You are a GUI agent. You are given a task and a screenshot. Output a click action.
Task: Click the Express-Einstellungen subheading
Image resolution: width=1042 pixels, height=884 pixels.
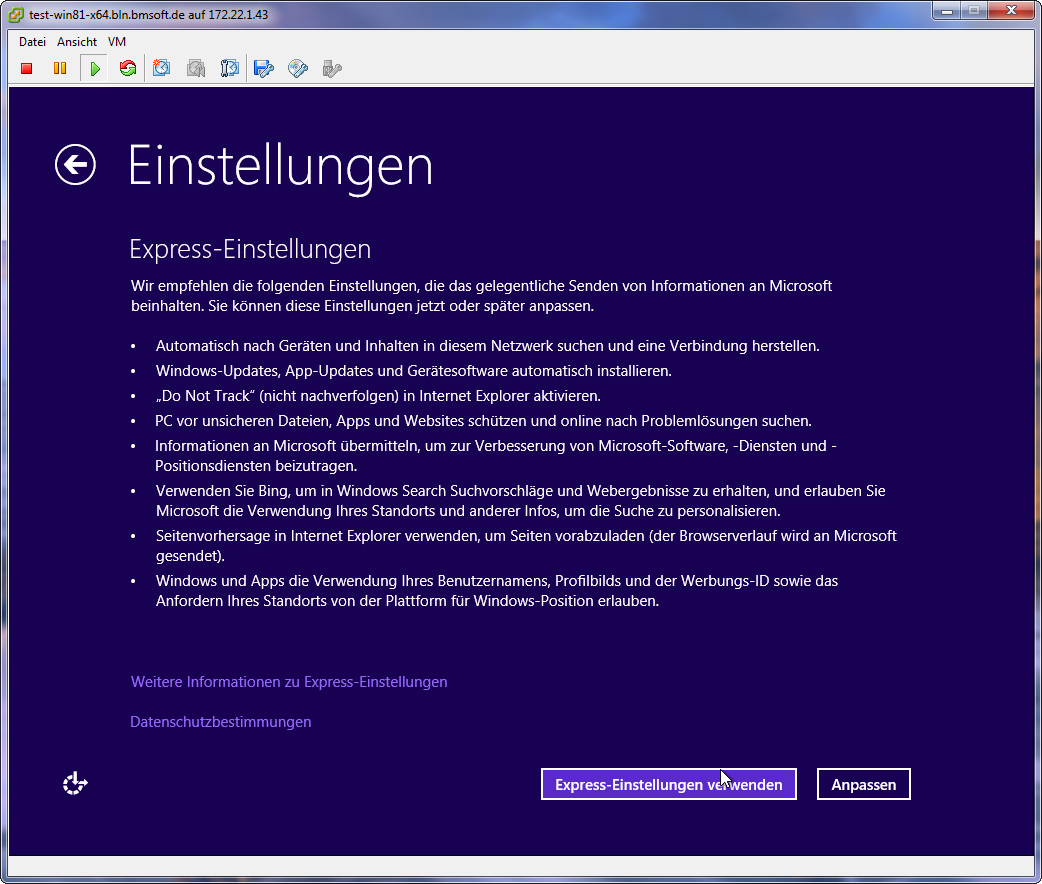[250, 249]
